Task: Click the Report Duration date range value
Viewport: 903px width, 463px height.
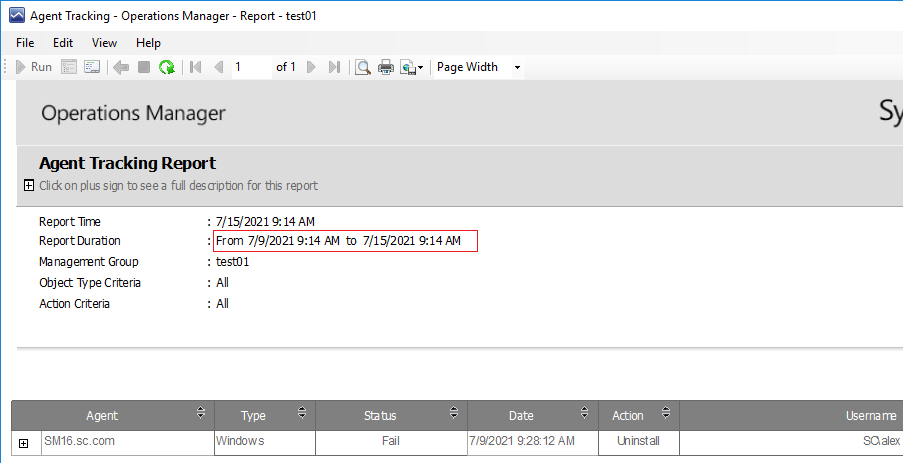Action: tap(339, 241)
